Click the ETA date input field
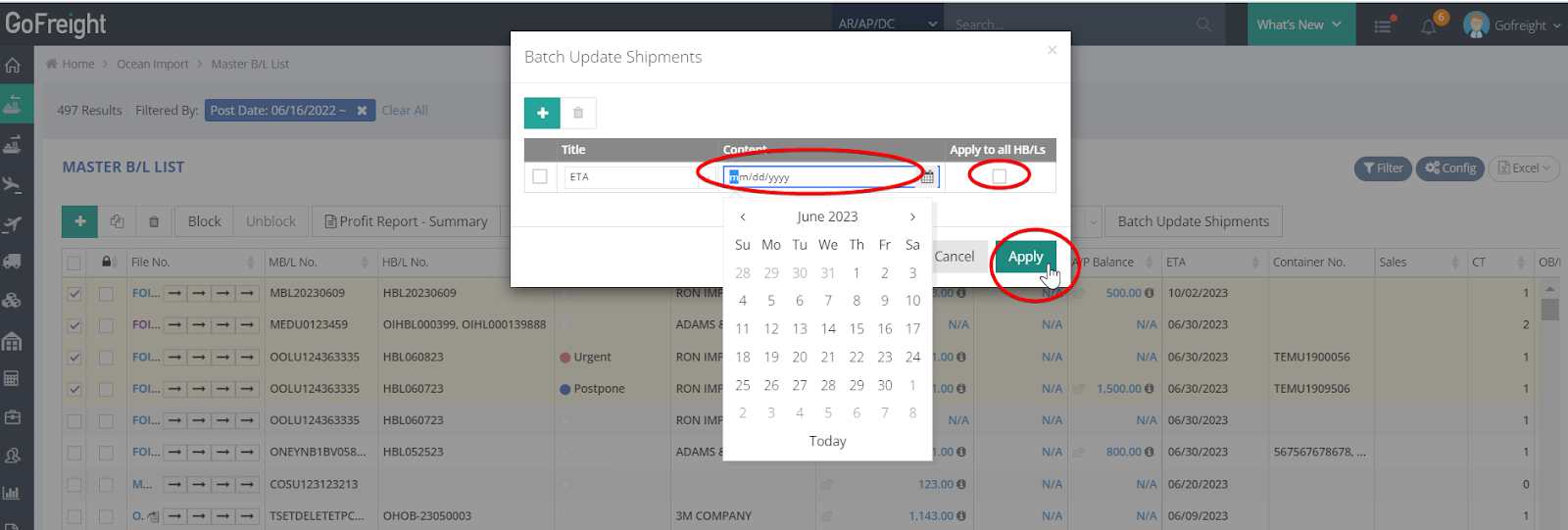This screenshot has height=530, width=1568. [820, 177]
